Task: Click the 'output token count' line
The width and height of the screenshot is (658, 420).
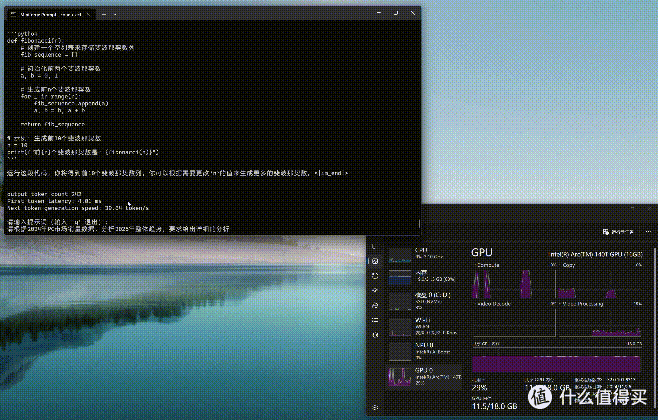Action: (44, 194)
